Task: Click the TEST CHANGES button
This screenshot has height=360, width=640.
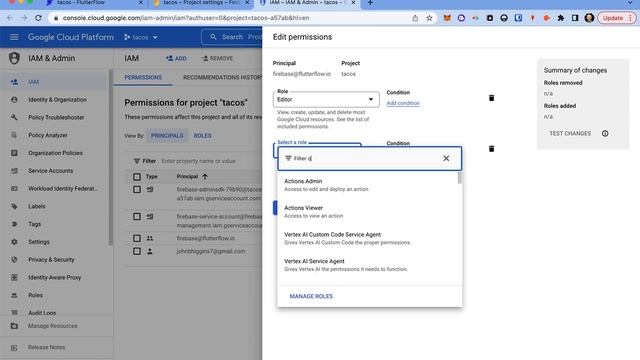Action: [x=570, y=133]
